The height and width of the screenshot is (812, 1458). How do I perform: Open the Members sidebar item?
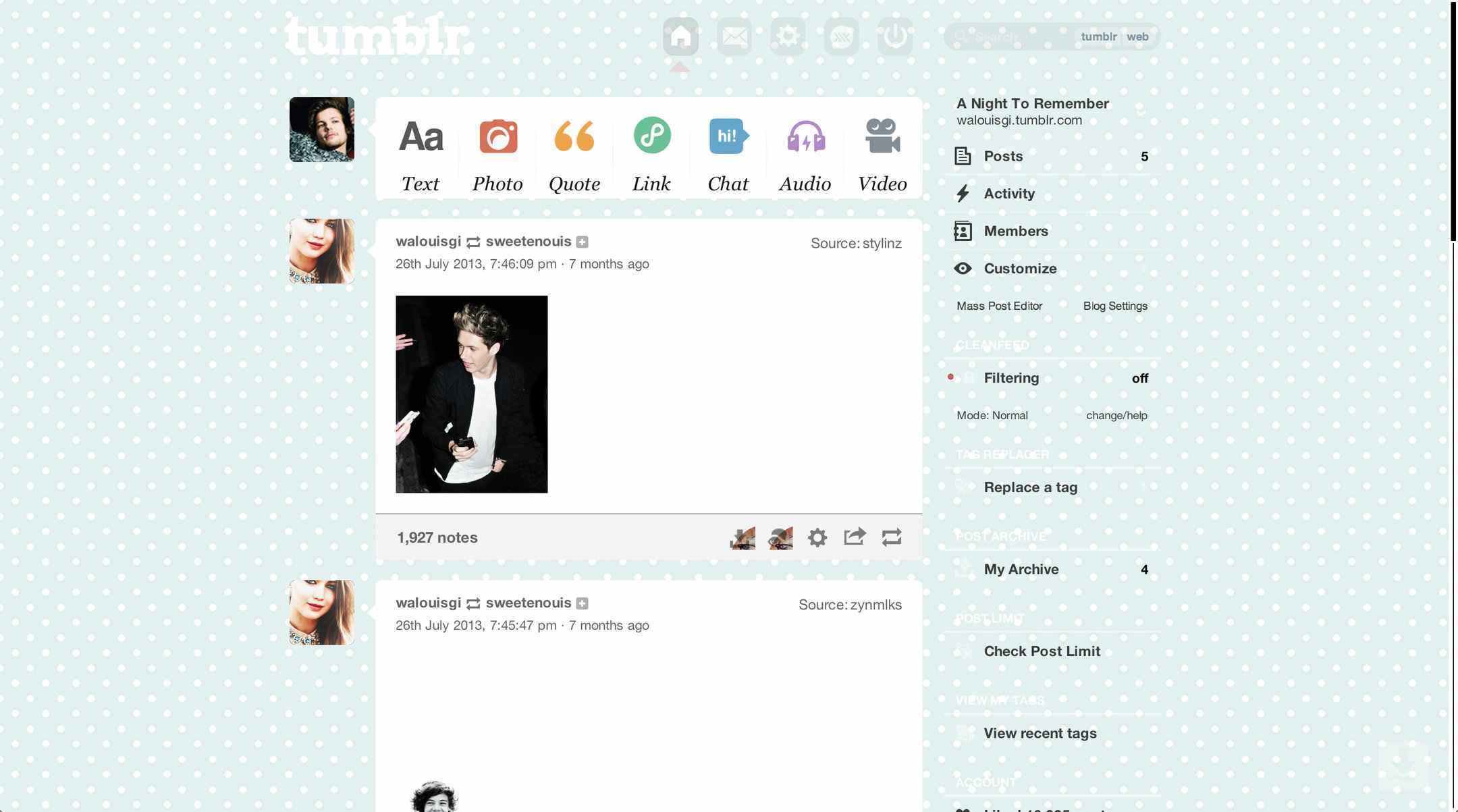(1051, 232)
